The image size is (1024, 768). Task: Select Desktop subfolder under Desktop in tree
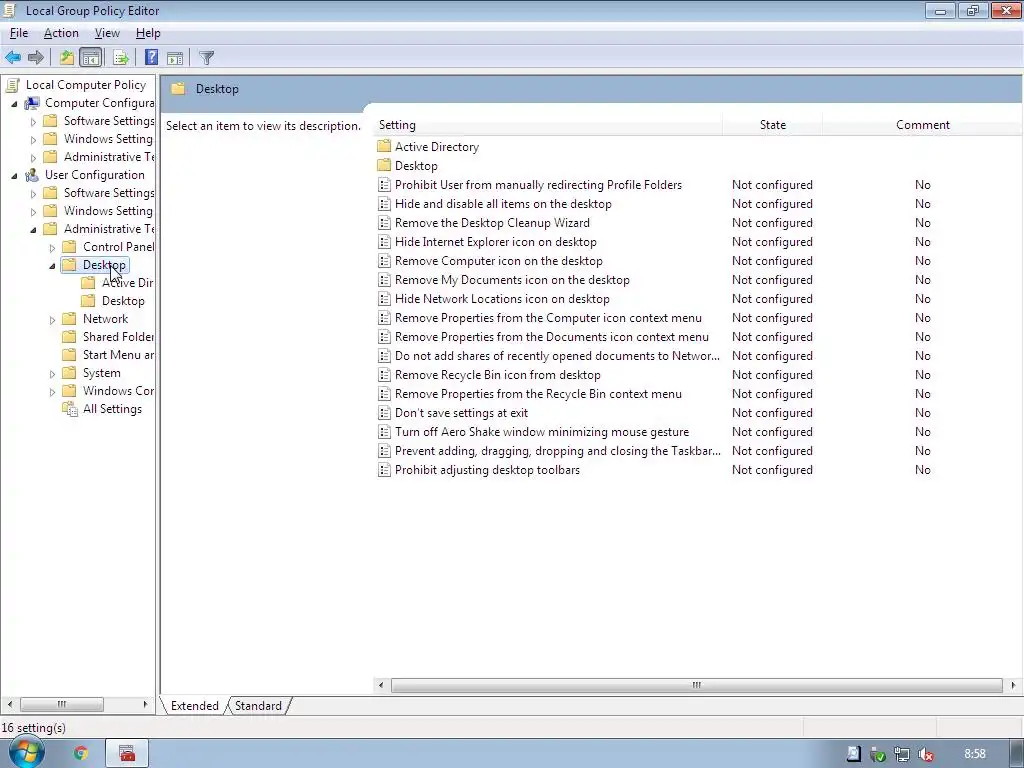(123, 301)
